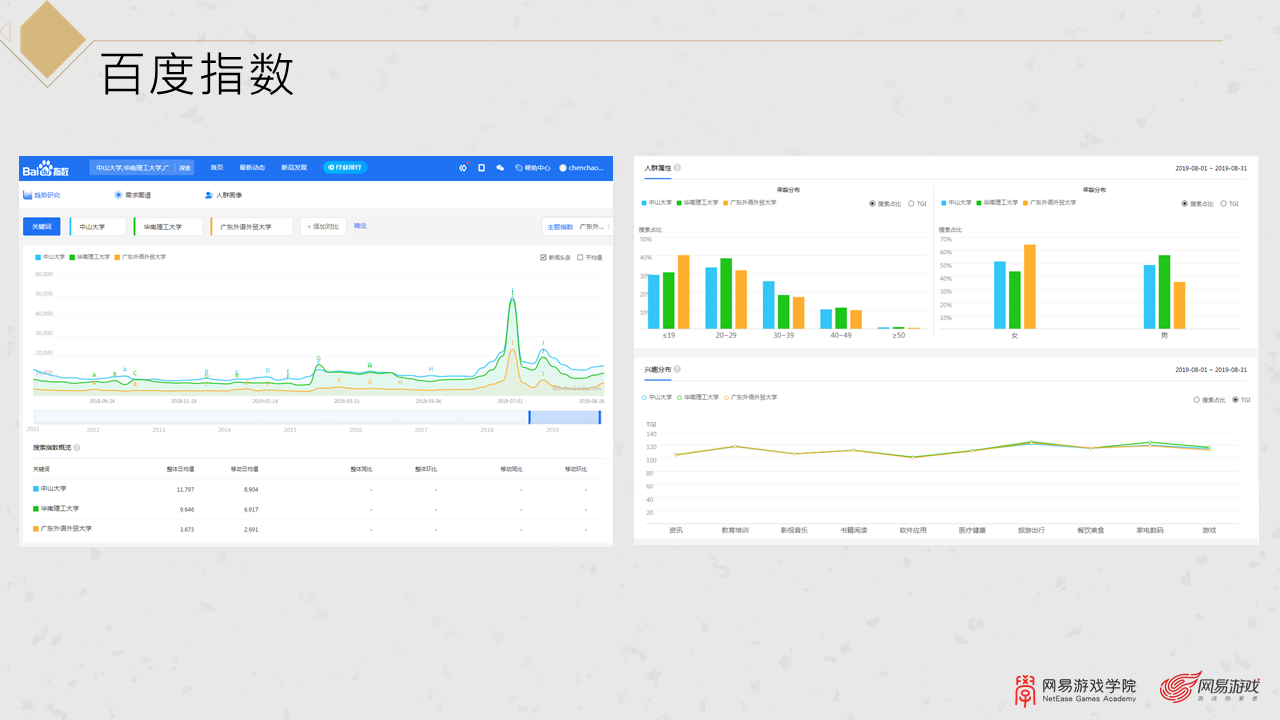Select TGI radio in age distribution chart
This screenshot has width=1280, height=720.
point(911,203)
